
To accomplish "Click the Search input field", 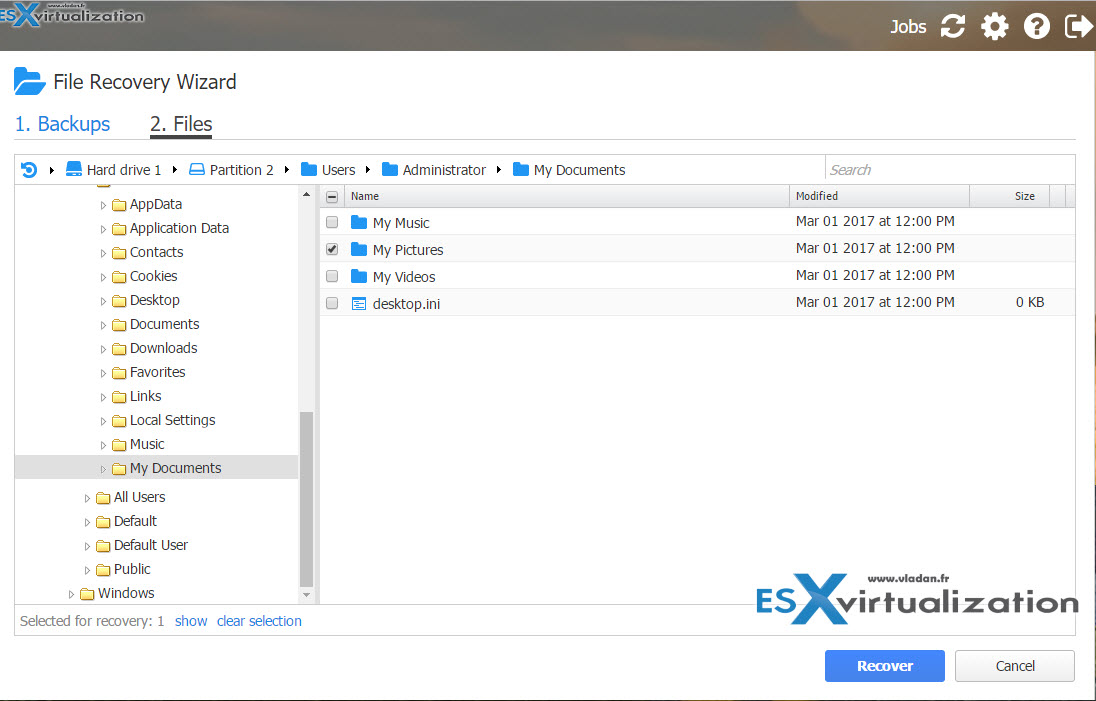I will point(949,170).
